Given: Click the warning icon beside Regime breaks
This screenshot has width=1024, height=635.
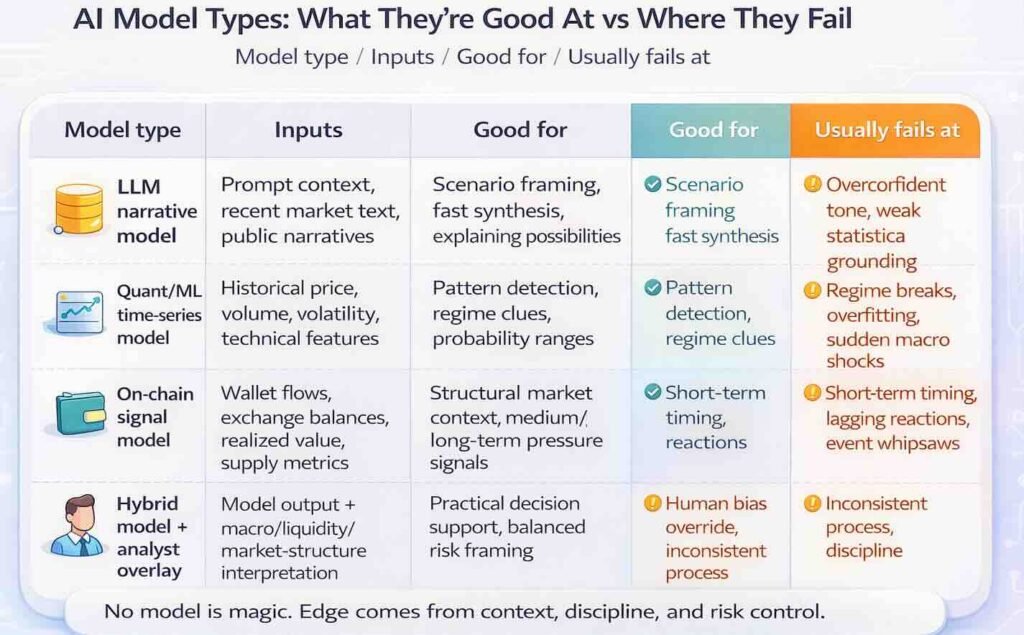Looking at the screenshot, I should coord(813,291).
